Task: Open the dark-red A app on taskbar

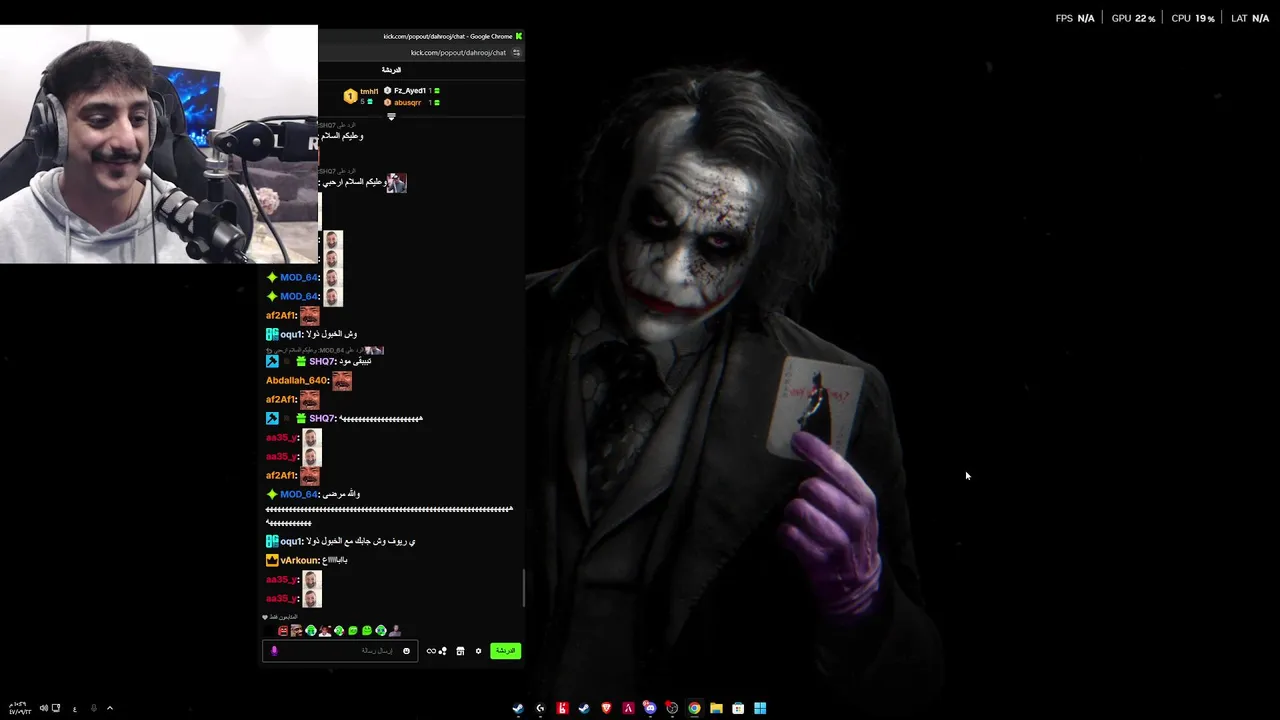Action: 628,708
